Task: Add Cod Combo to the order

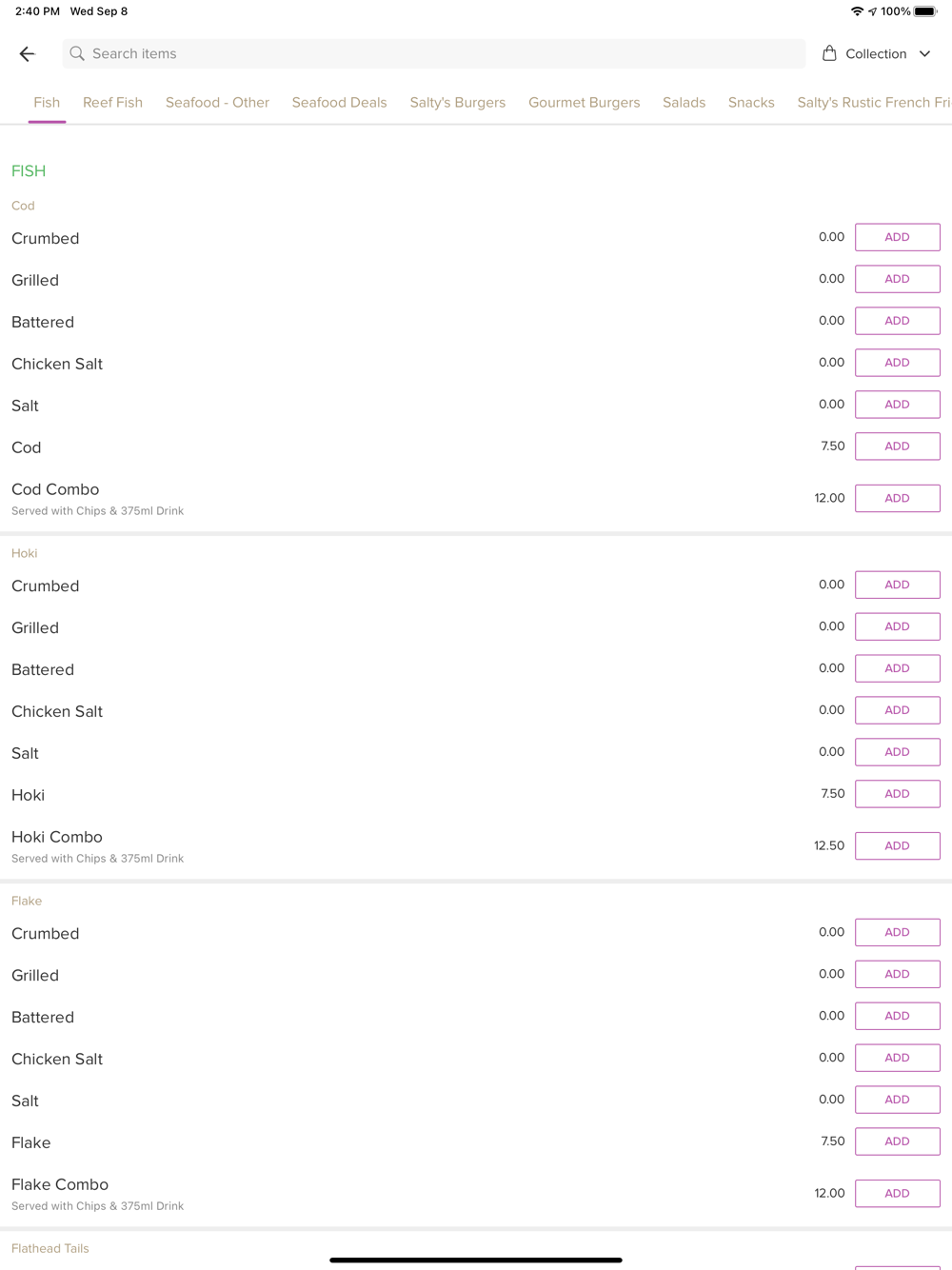Action: 897,498
